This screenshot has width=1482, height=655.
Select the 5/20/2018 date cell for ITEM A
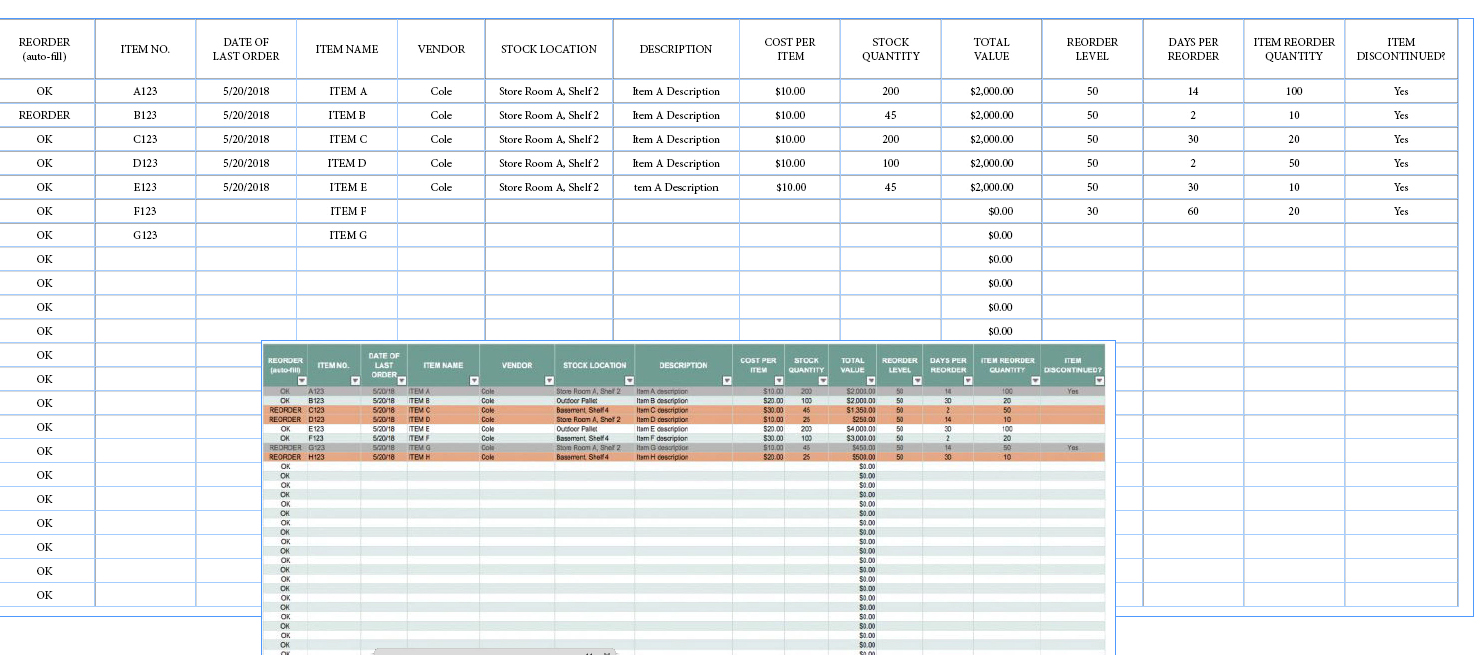click(x=245, y=91)
